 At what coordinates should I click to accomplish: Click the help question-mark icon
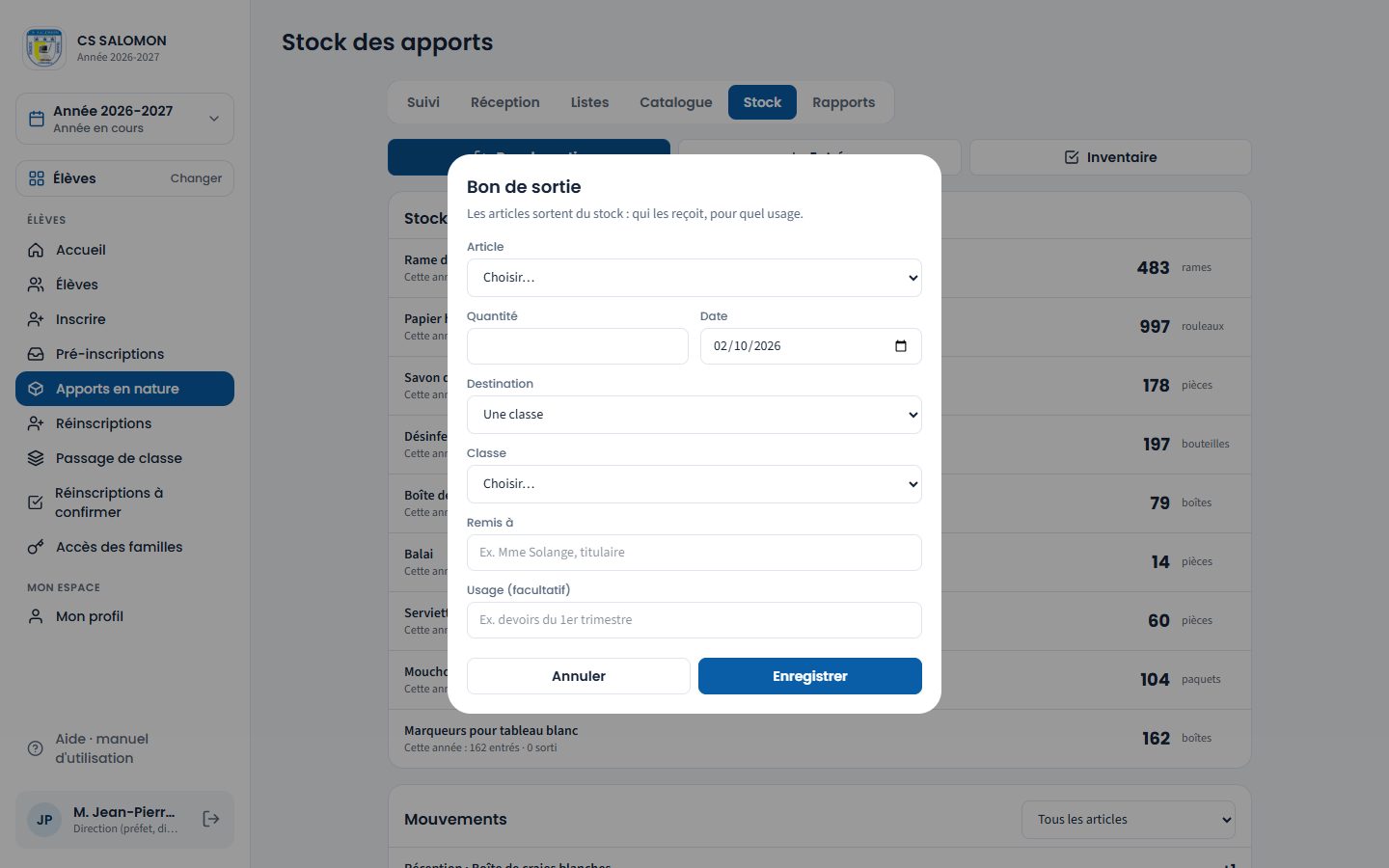36,748
